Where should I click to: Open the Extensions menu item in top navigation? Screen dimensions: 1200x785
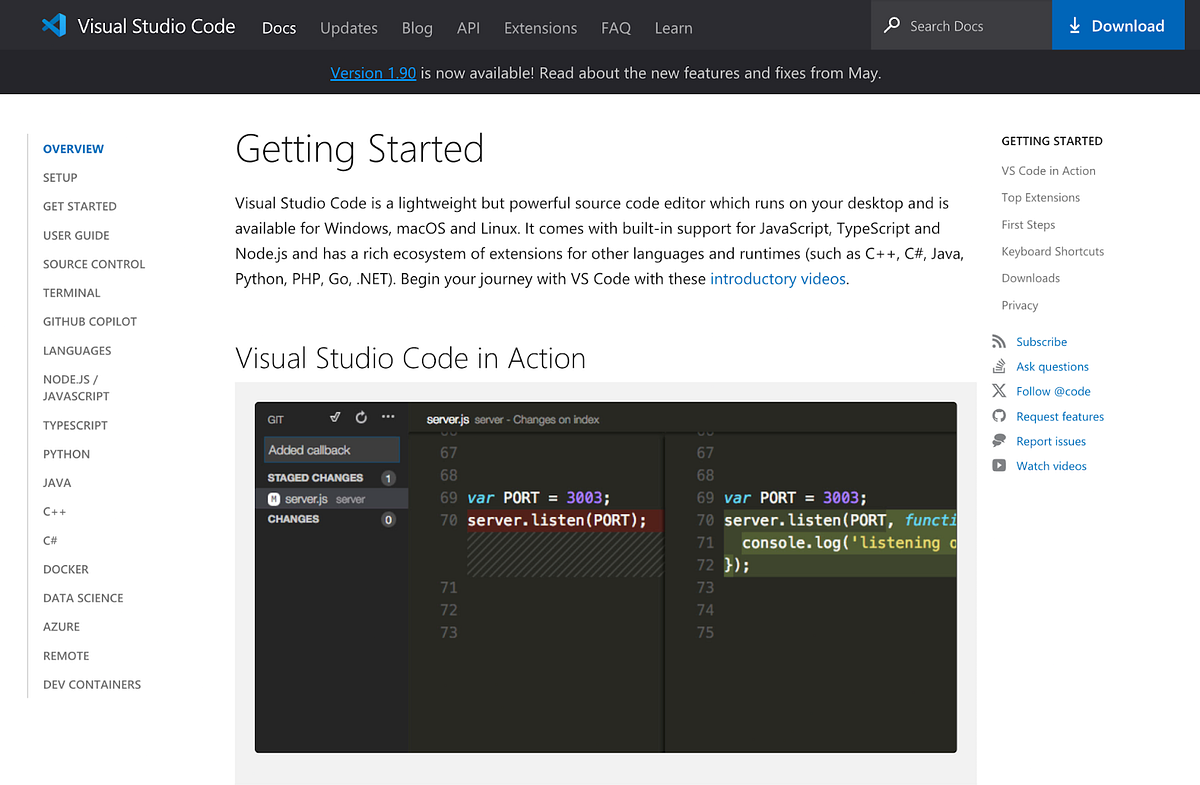pyautogui.click(x=540, y=28)
